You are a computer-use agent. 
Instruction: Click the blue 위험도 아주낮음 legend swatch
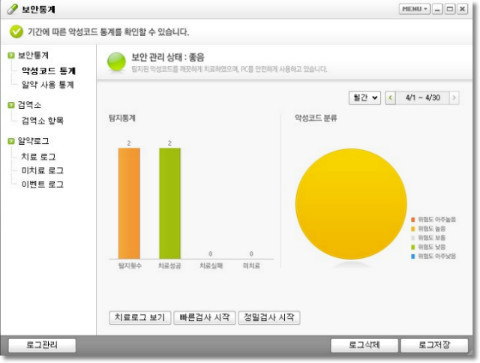[413, 256]
